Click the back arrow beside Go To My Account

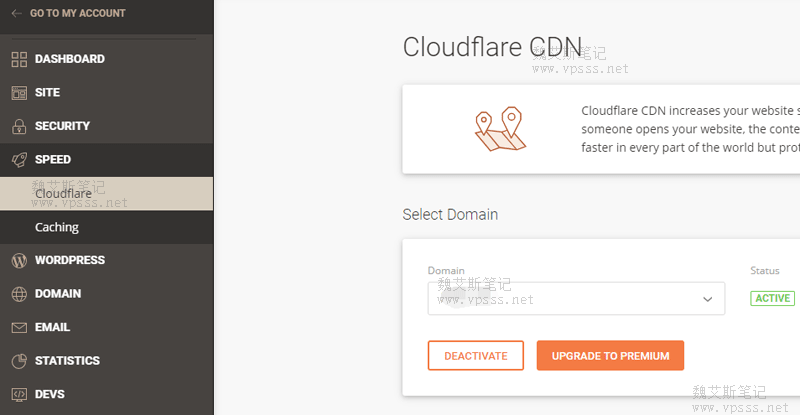17,13
